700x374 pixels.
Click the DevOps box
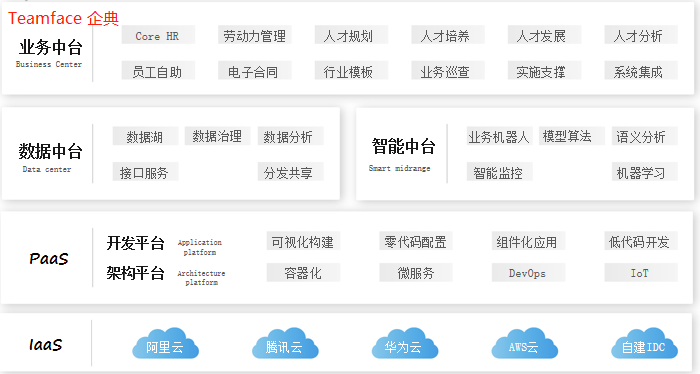[x=528, y=273]
